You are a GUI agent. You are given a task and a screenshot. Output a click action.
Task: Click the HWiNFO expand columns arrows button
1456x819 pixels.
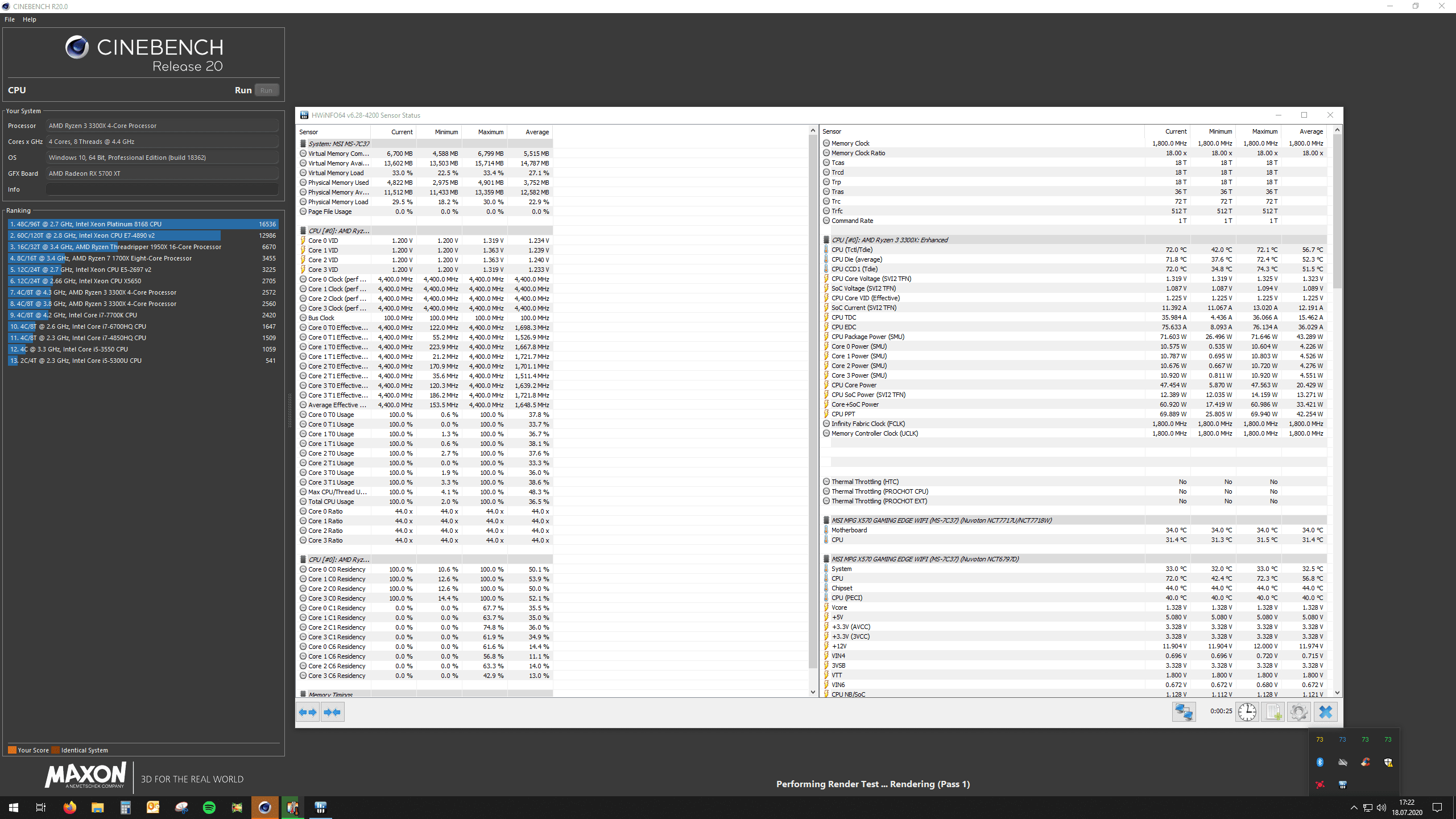(x=308, y=712)
